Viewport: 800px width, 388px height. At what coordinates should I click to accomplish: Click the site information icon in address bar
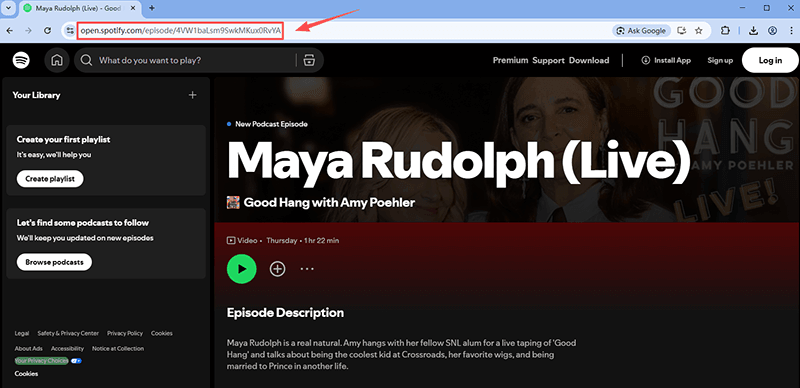(x=69, y=31)
